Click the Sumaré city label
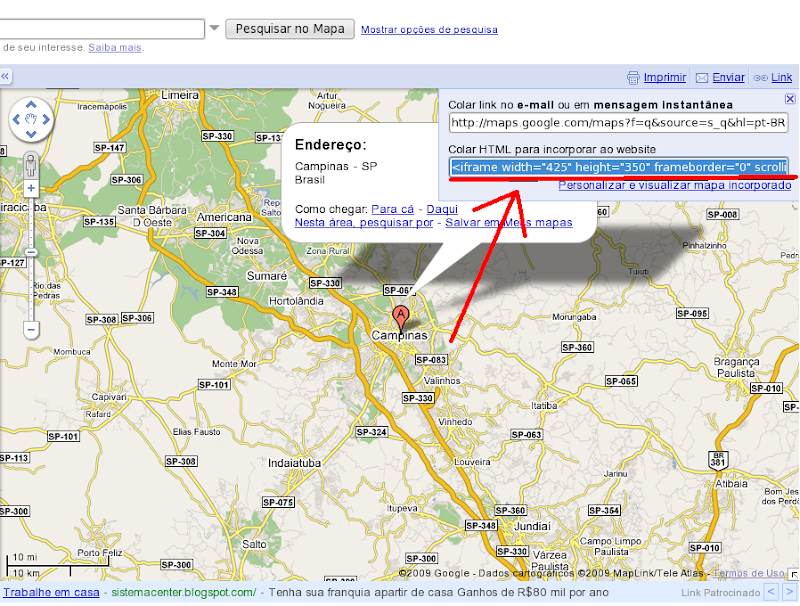This screenshot has width=800, height=606. tap(267, 276)
